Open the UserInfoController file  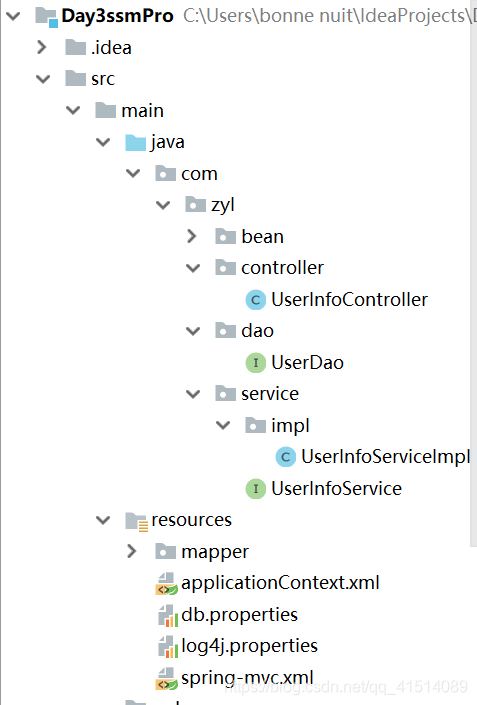click(350, 300)
